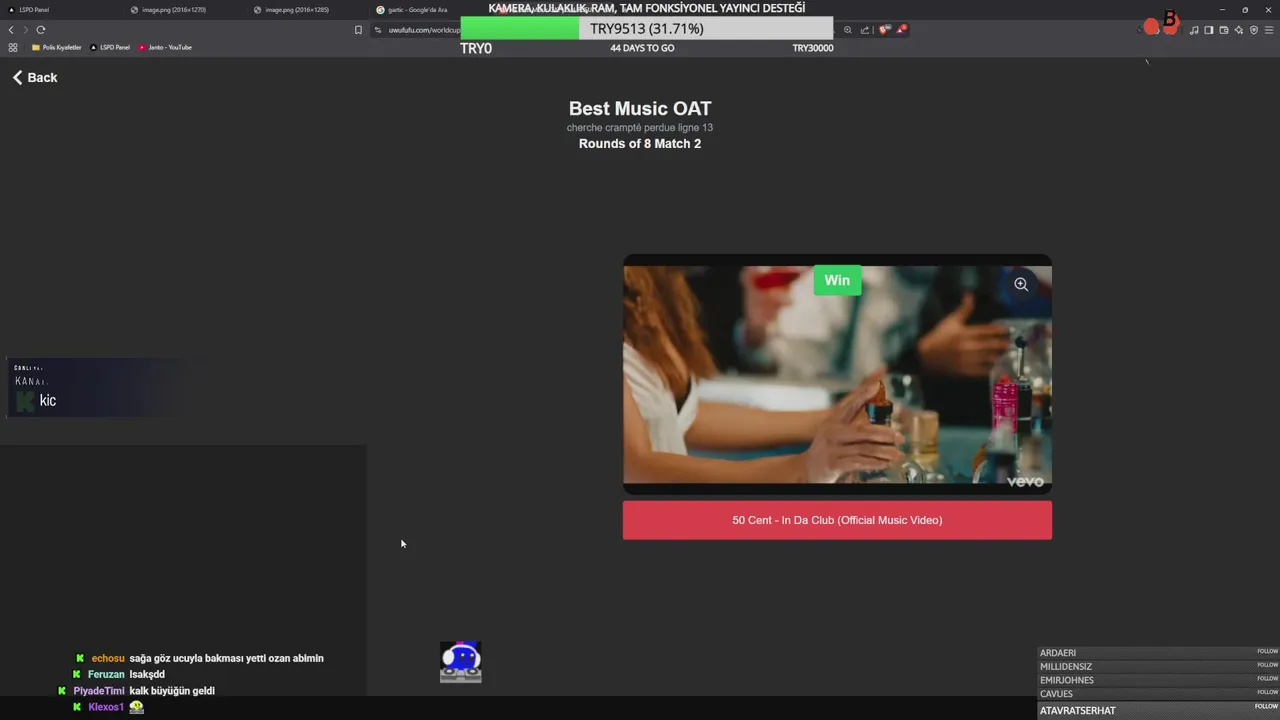This screenshot has width=1280, height=720.
Task: Click the EMIRJOHNES follower entry
Action: (x=1159, y=680)
